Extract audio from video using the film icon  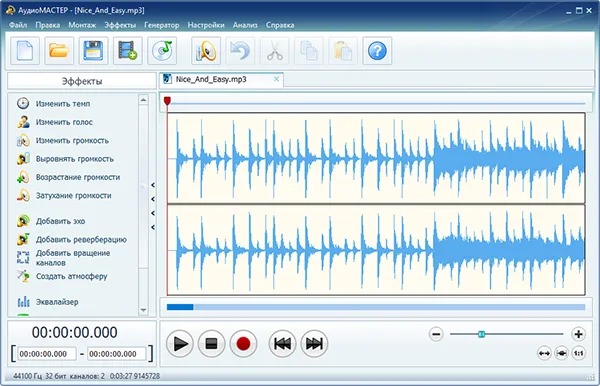click(x=128, y=50)
